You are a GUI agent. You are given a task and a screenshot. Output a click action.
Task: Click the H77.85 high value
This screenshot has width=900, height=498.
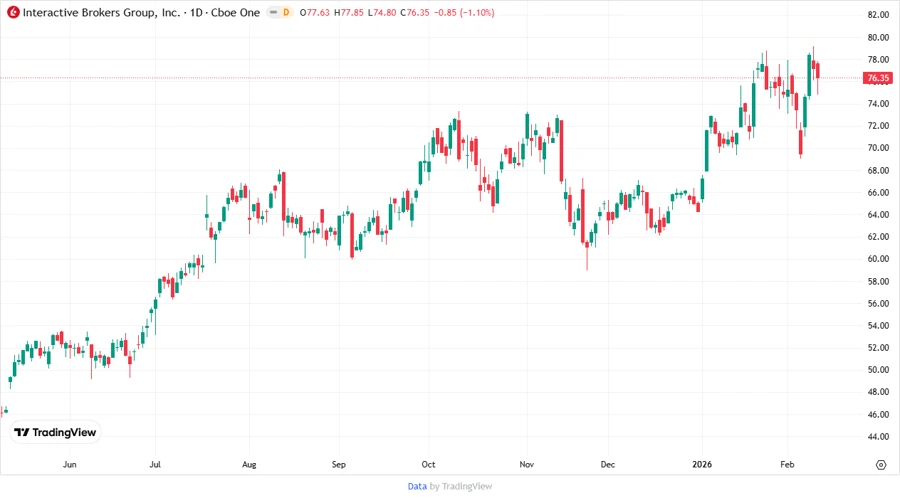coord(349,13)
